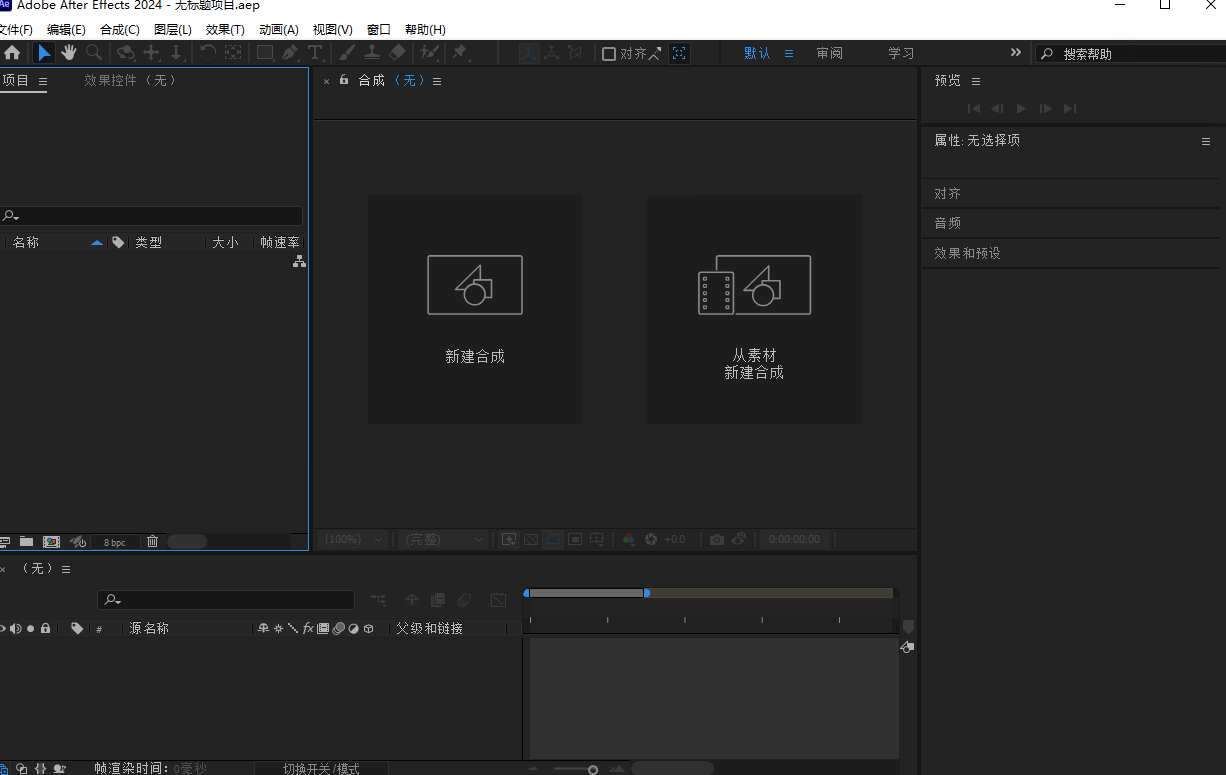
Task: Click the trash delete icon in project panel
Action: [x=152, y=541]
